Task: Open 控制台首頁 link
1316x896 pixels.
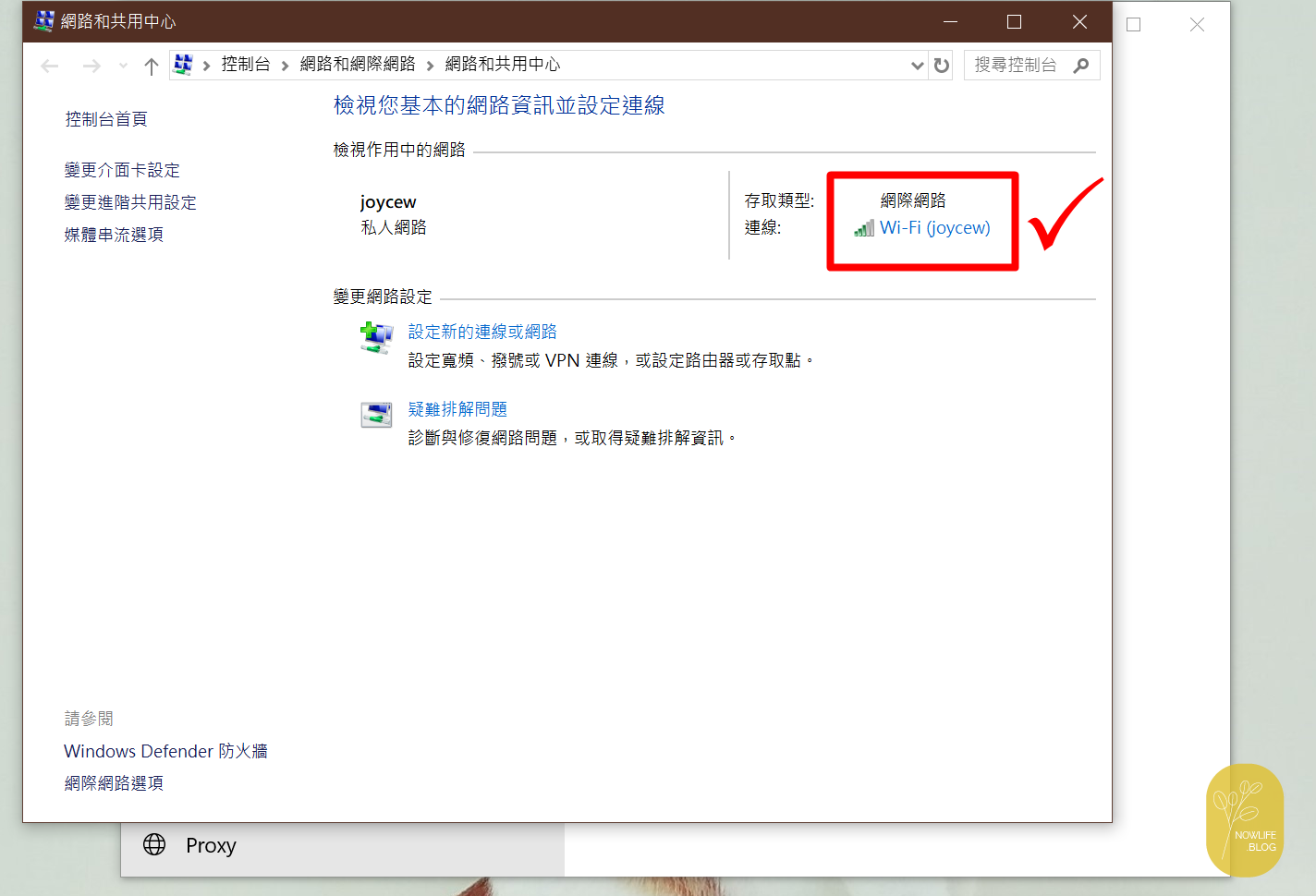Action: 106,119
